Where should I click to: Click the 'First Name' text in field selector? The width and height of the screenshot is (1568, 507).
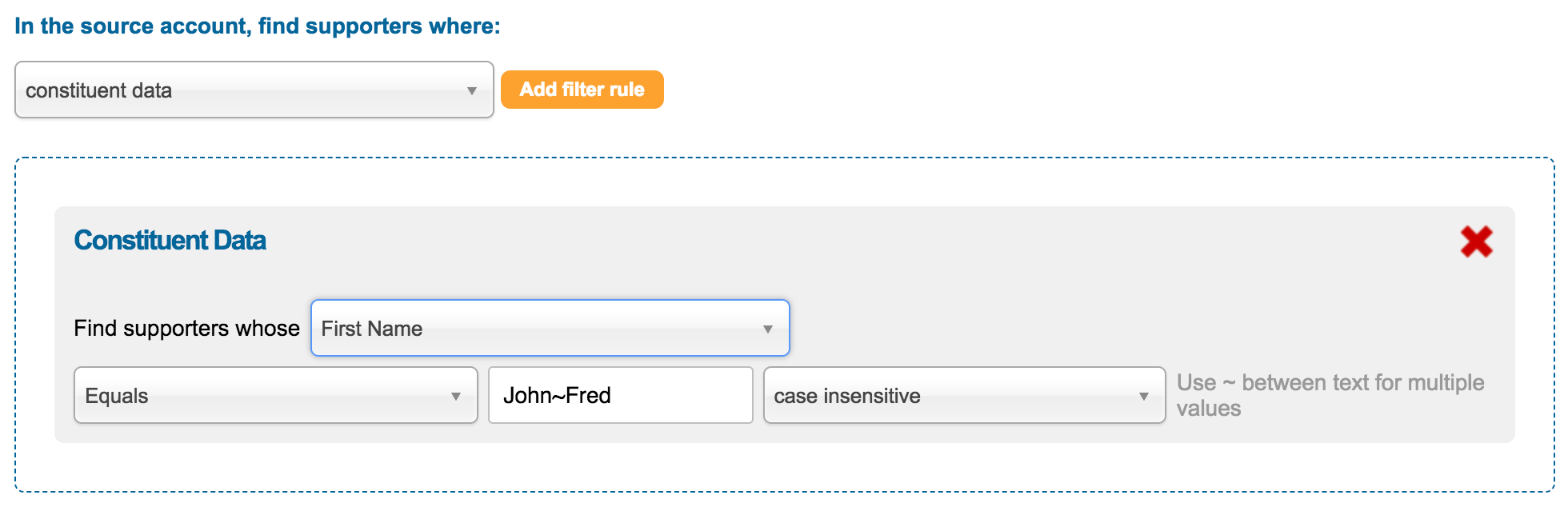pyautogui.click(x=372, y=329)
